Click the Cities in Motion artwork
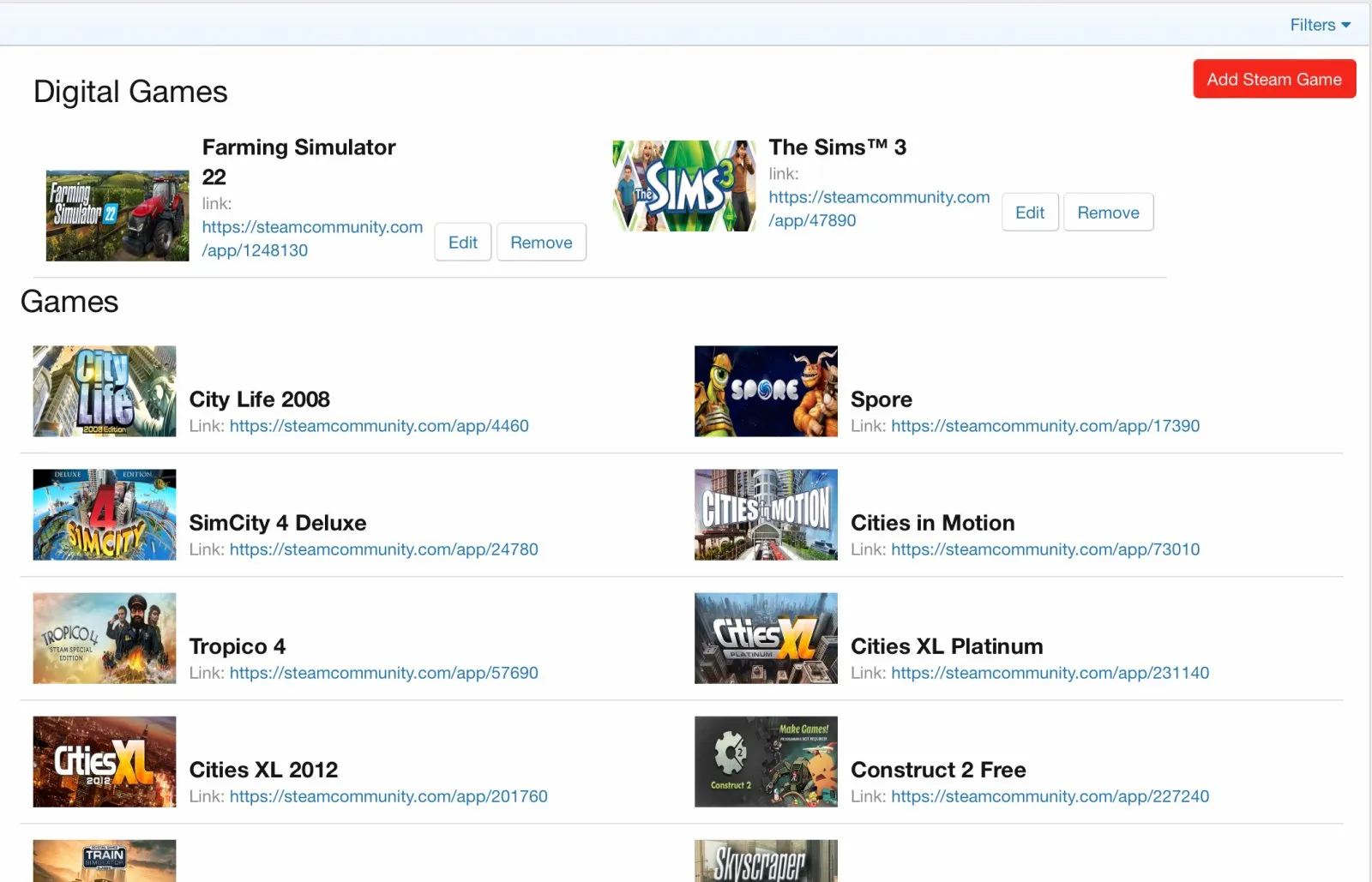This screenshot has width=1372, height=882. coord(766,514)
